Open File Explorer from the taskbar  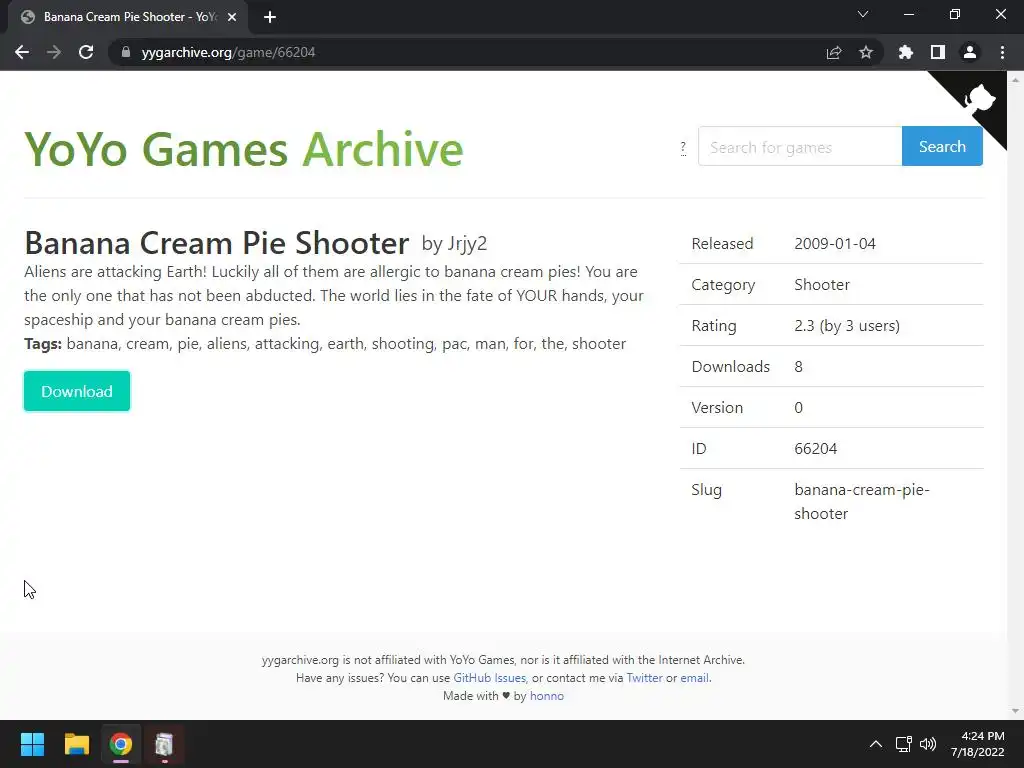[x=76, y=744]
